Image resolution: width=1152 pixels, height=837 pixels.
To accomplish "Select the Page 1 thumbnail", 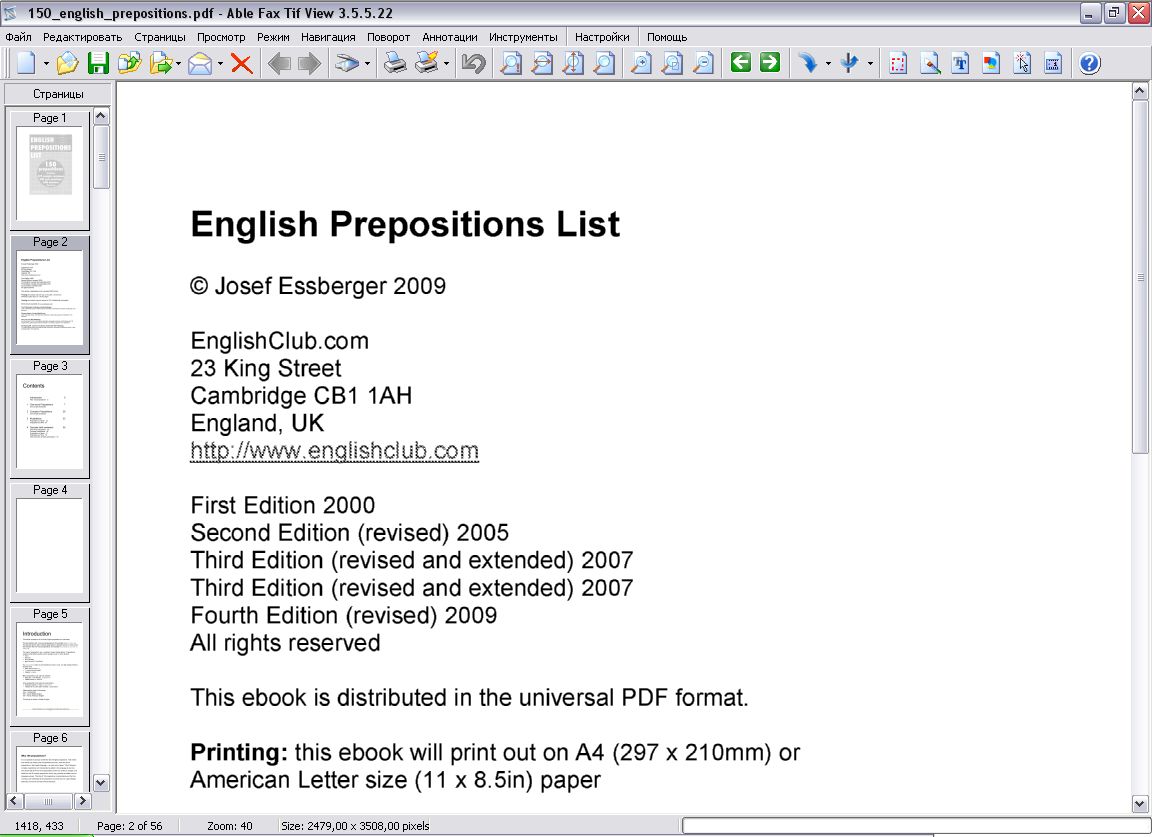I will pos(50,168).
